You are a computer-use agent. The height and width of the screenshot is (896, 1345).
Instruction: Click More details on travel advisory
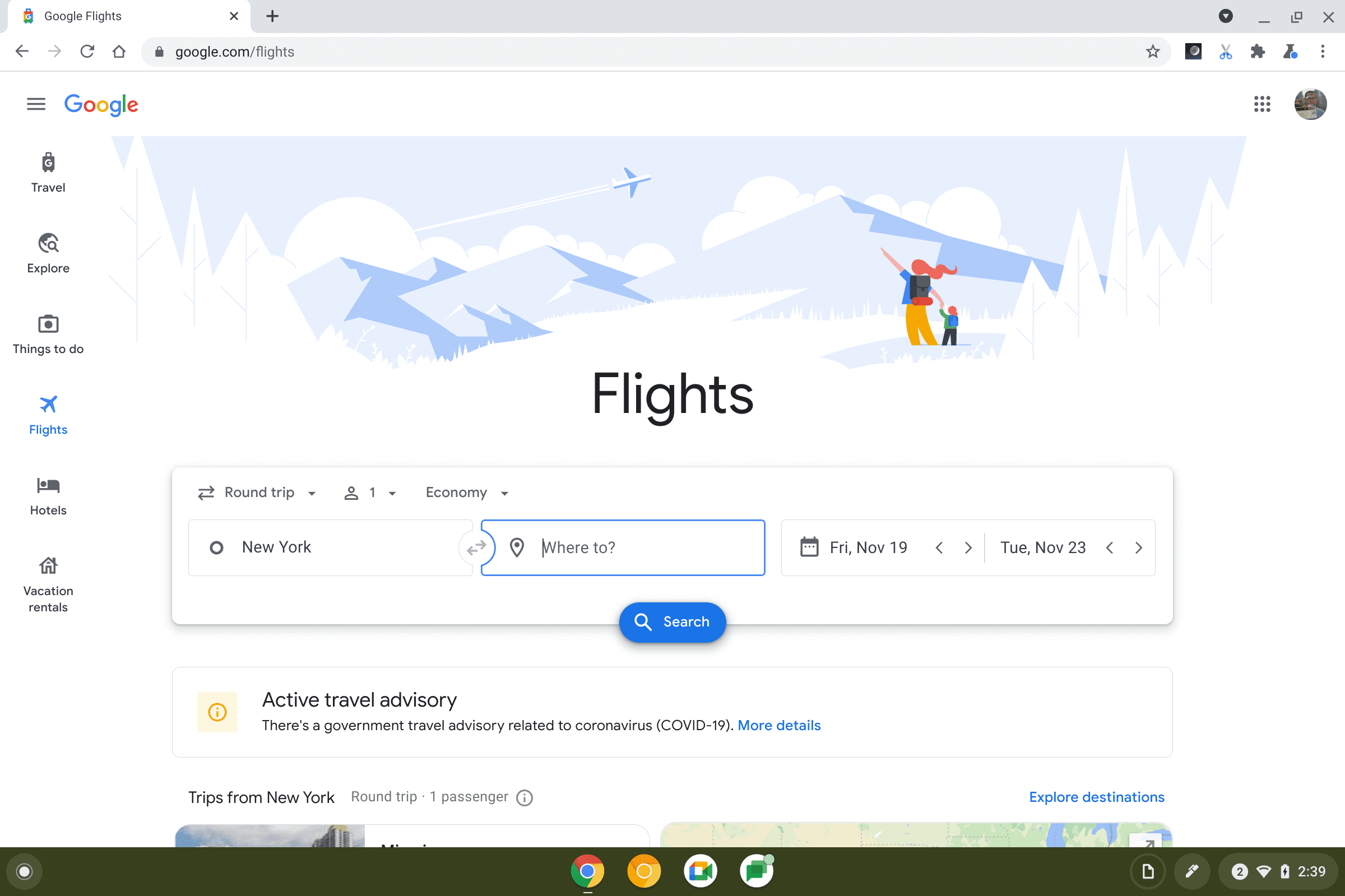click(x=779, y=725)
